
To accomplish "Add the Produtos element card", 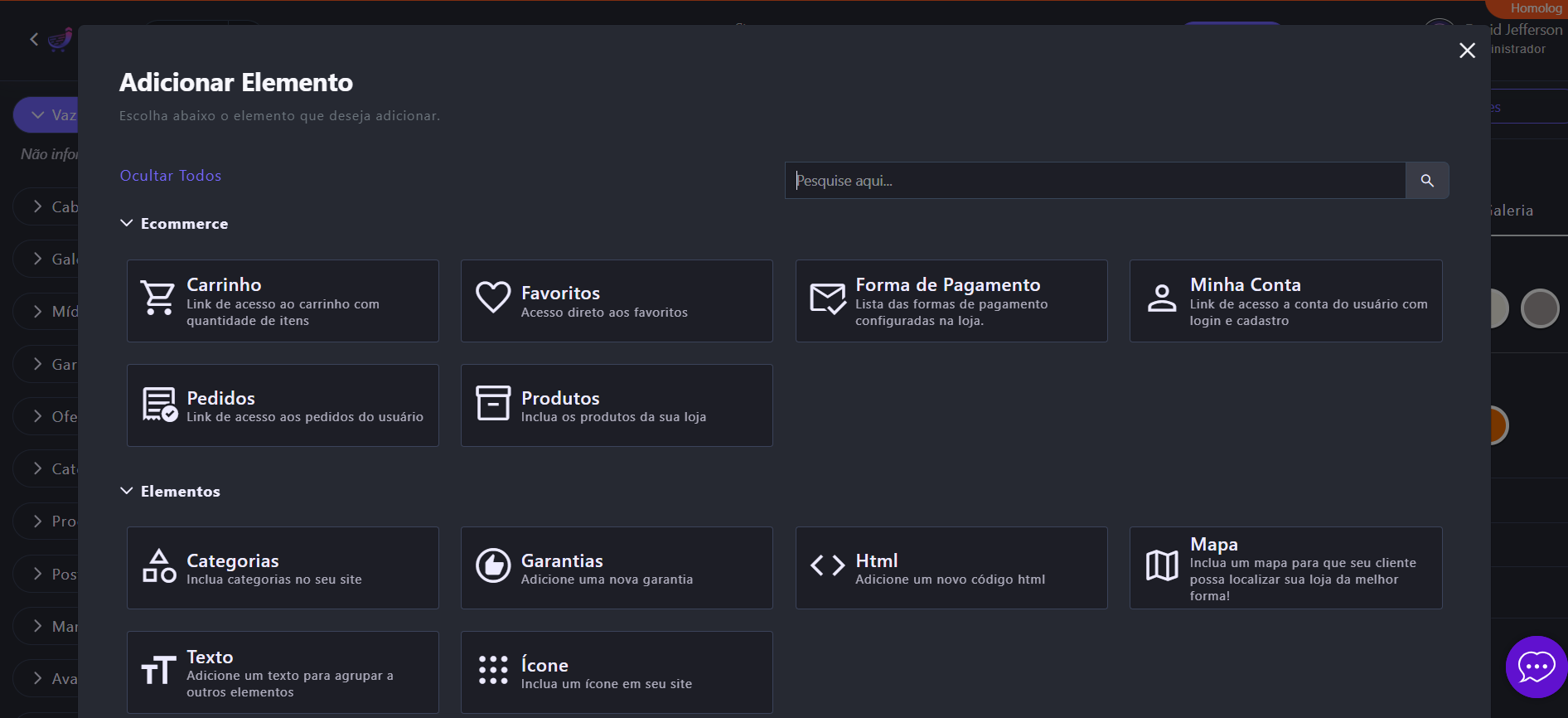I will click(x=617, y=405).
